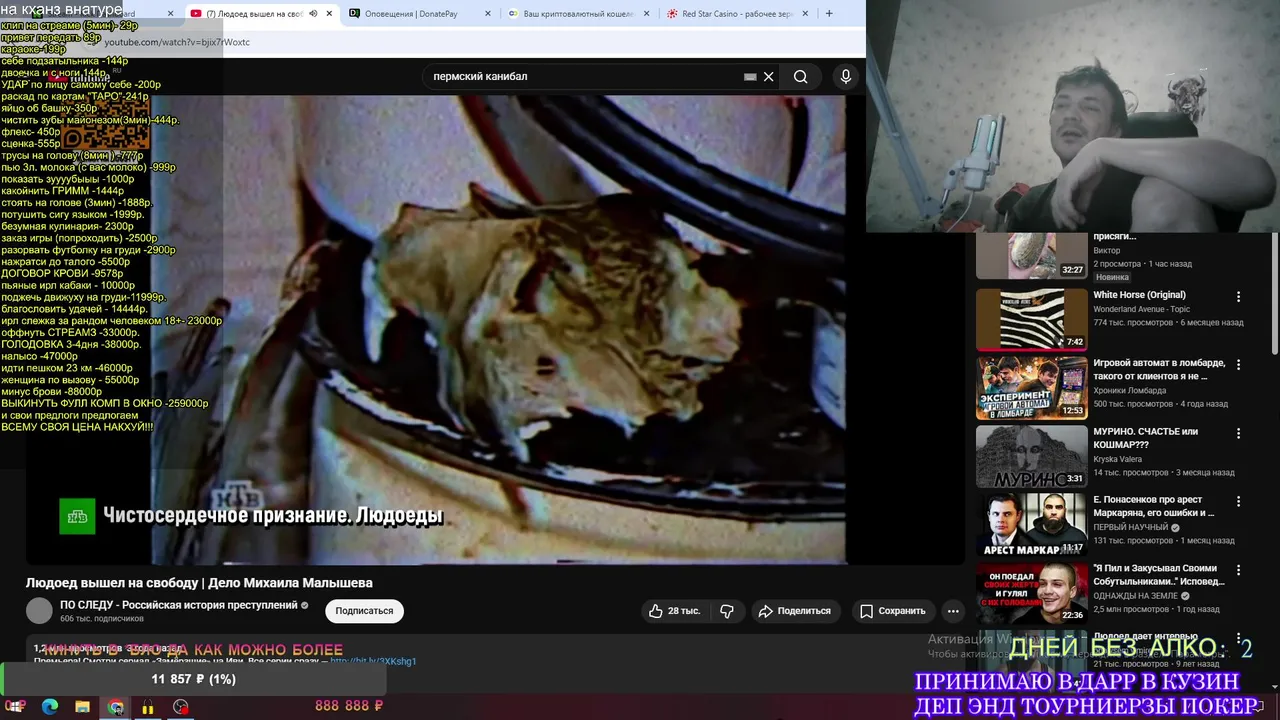Like the video with thumbs-up 28 тыс.
Viewport: 1280px width, 720px height.
(675, 611)
